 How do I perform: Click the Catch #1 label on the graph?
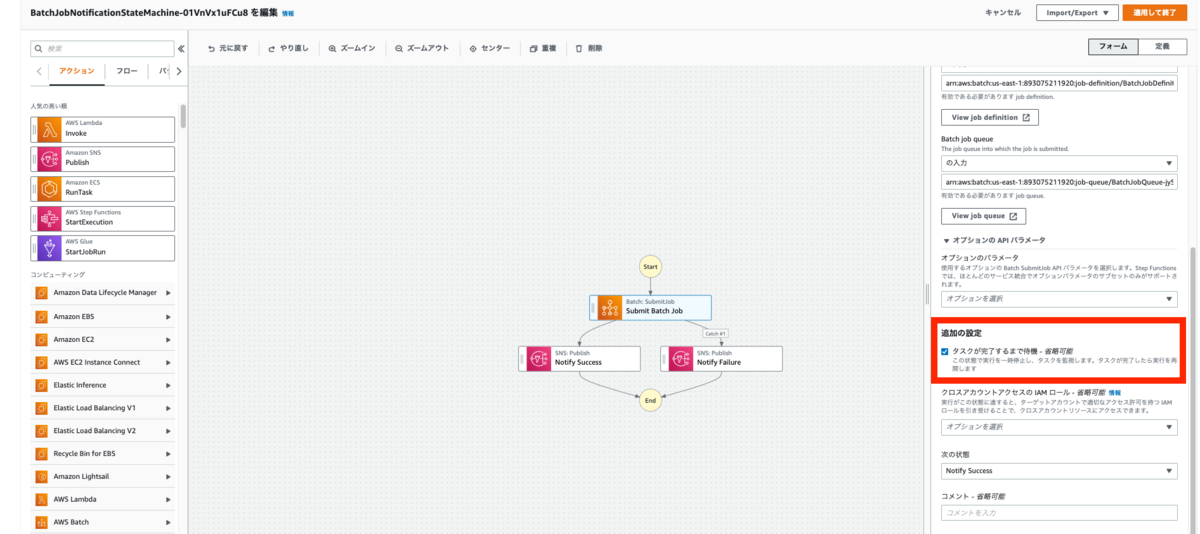(x=715, y=333)
